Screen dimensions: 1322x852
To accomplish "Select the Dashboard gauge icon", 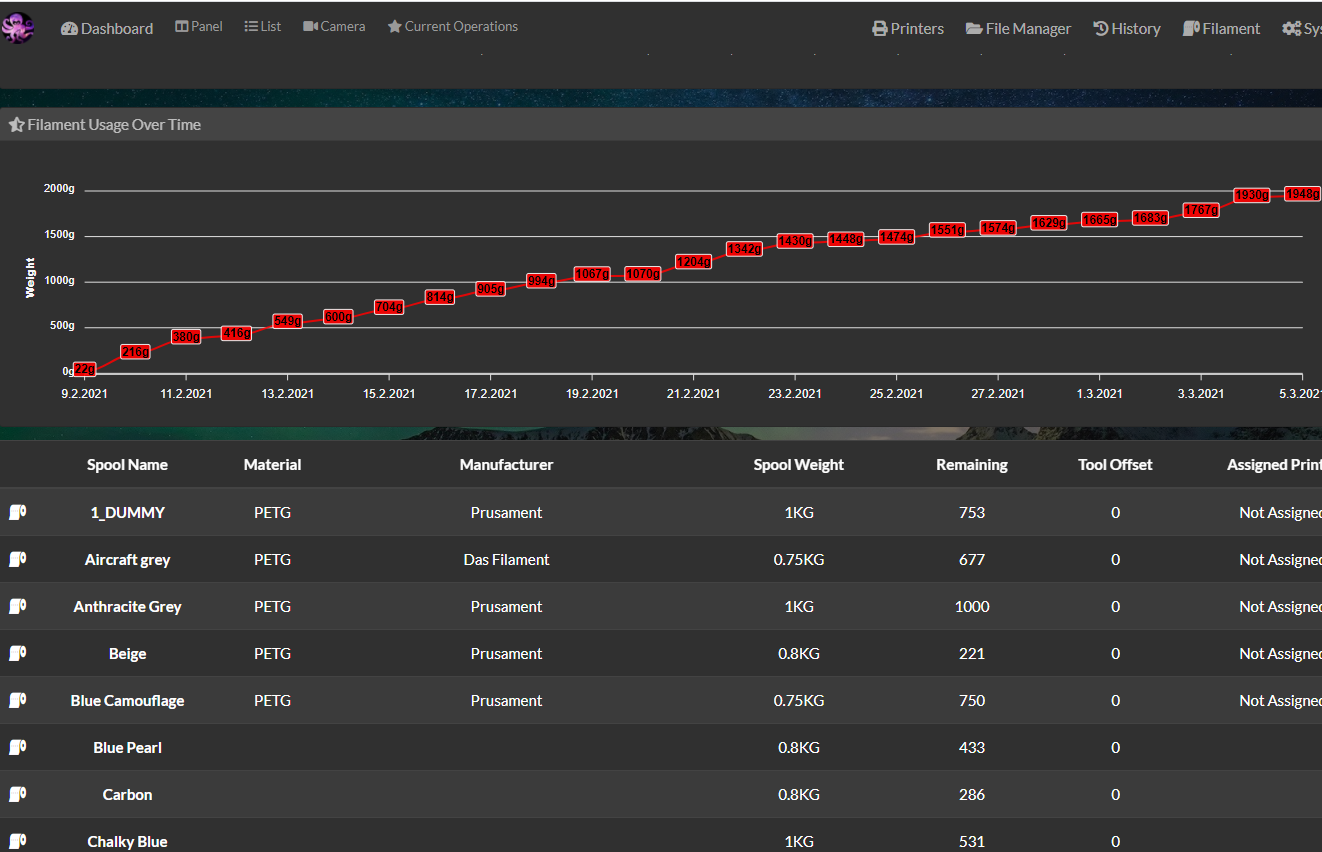I will [68, 28].
